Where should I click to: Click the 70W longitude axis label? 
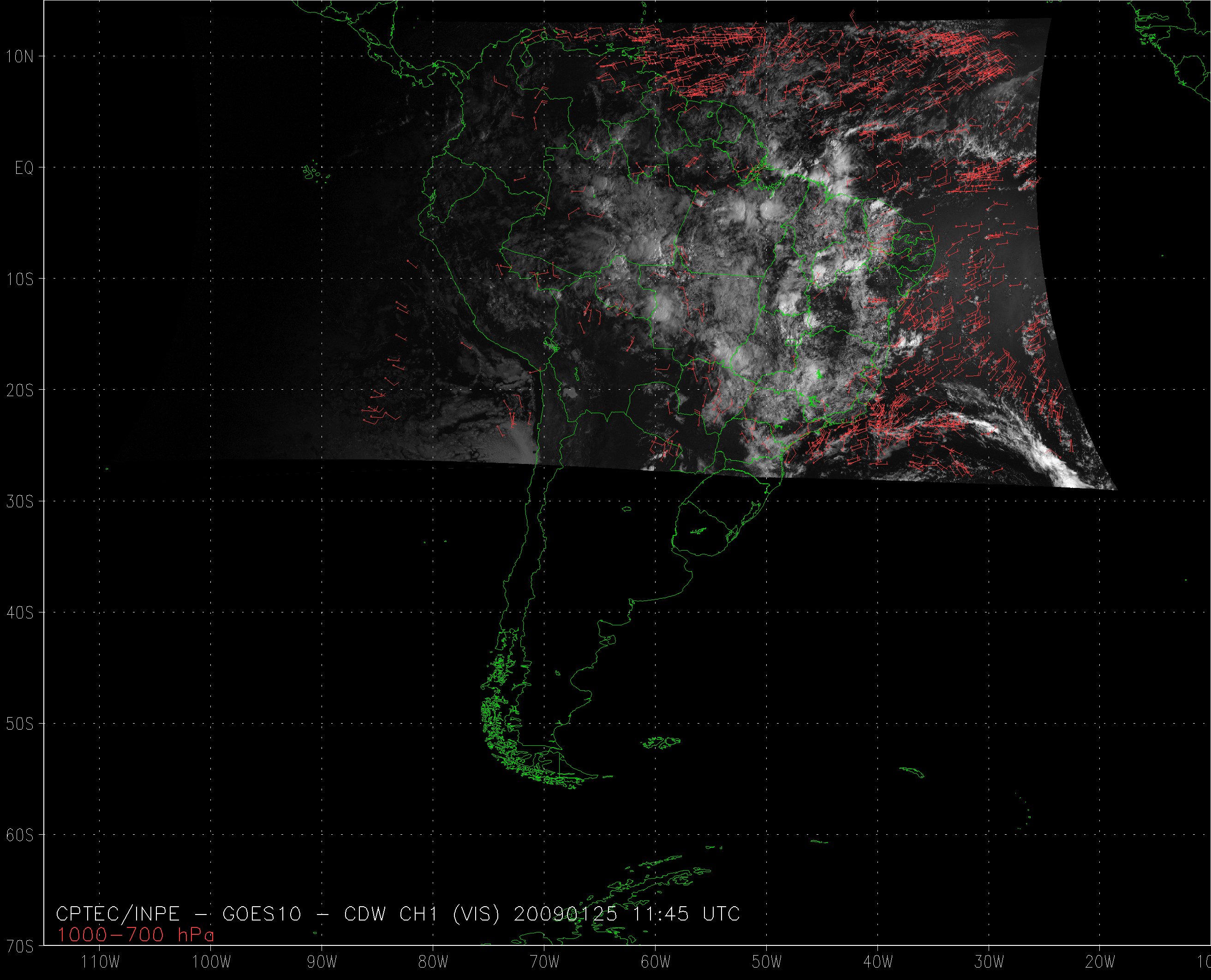click(545, 962)
